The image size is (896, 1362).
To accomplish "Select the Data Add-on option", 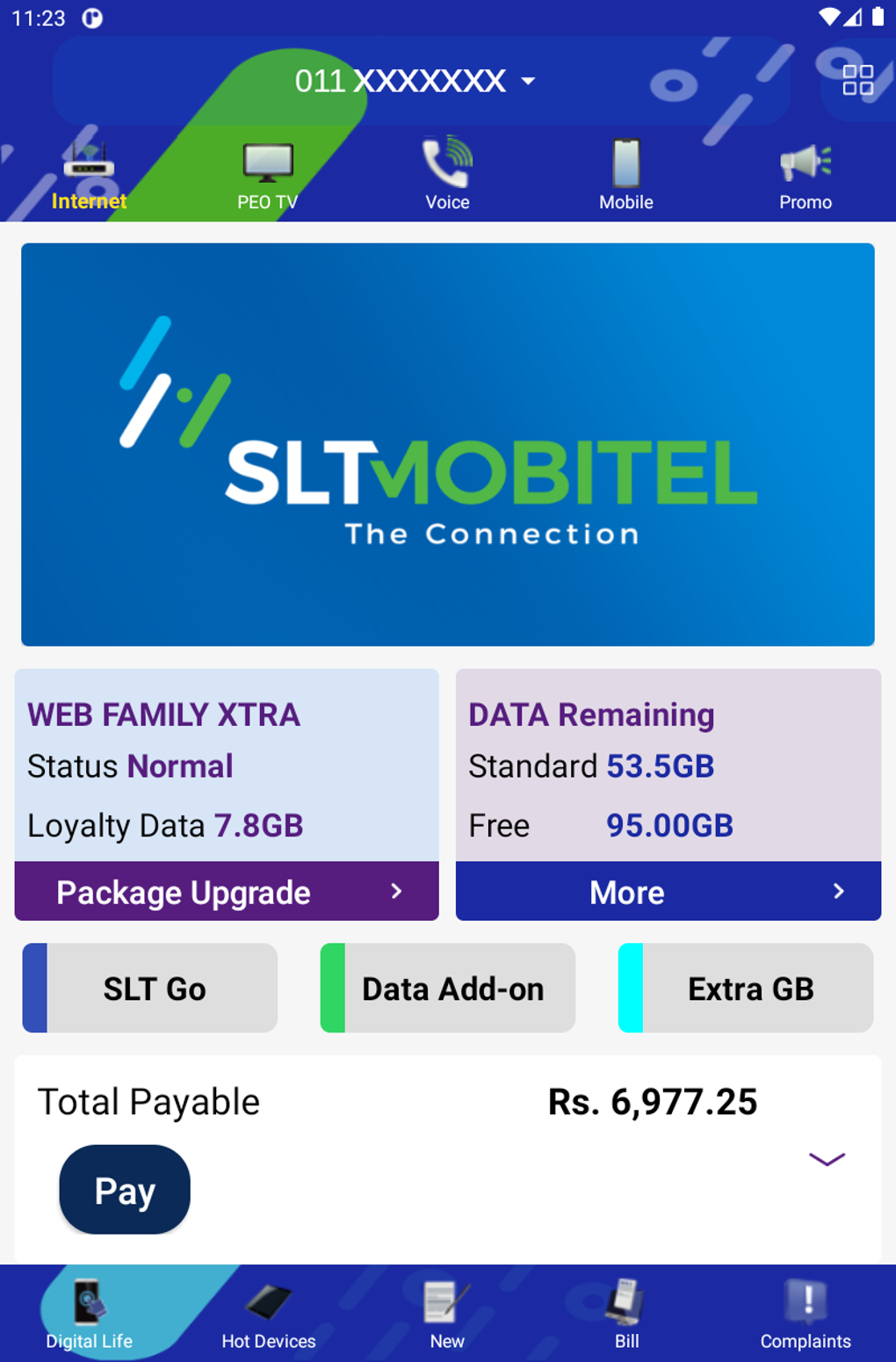I will (448, 989).
